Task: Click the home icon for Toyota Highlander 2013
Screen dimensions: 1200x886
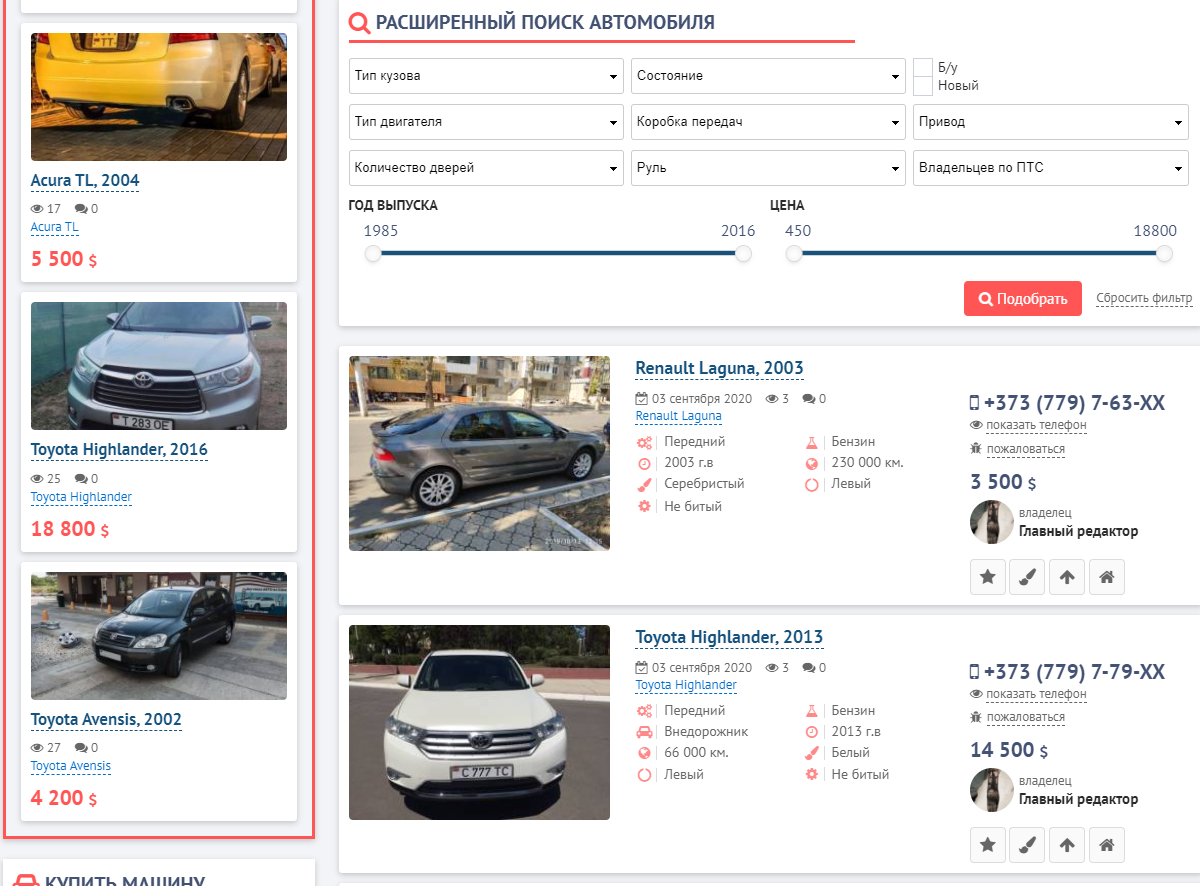Action: coord(1107,845)
